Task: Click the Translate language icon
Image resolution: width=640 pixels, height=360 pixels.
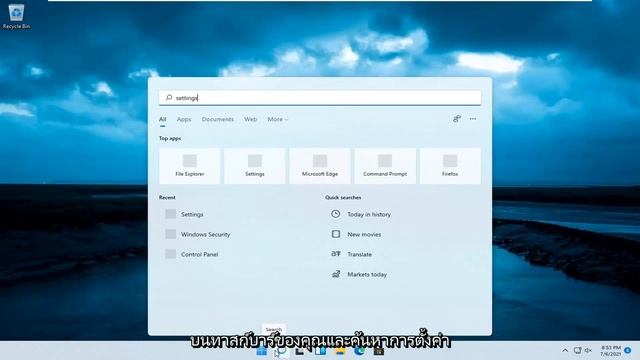Action: point(336,254)
